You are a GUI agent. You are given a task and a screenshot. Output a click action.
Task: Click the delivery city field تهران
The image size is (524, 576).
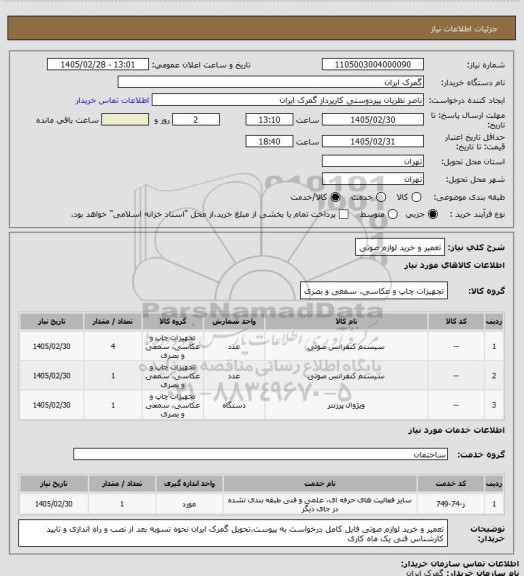point(373,179)
